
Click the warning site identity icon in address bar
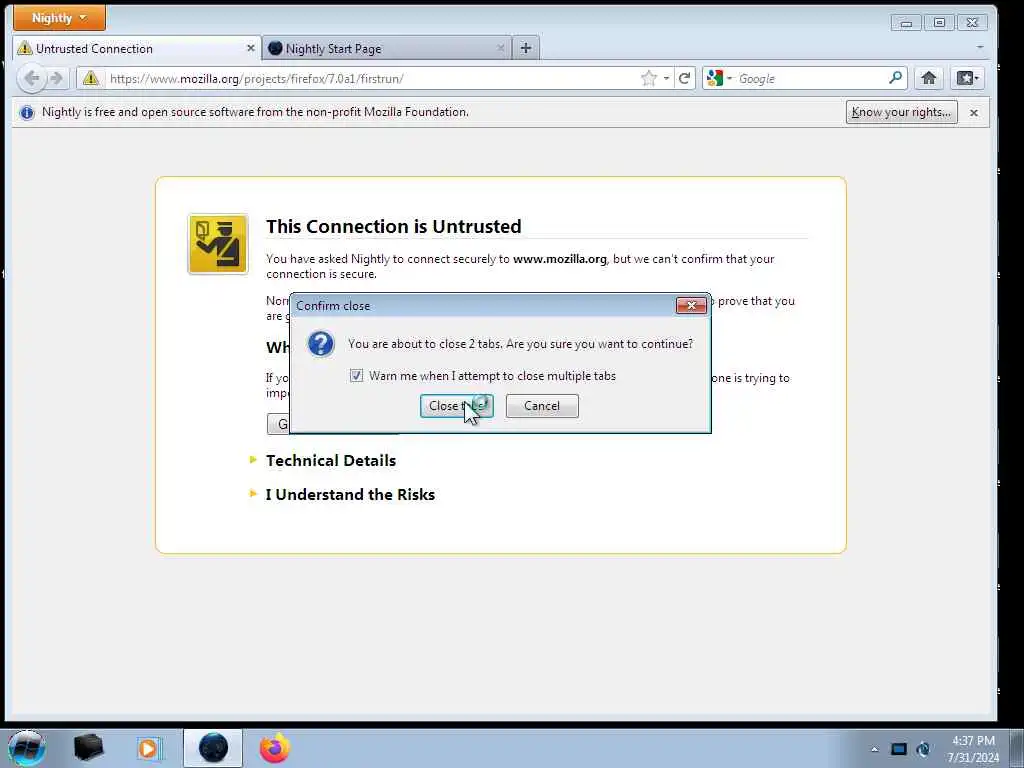(91, 78)
